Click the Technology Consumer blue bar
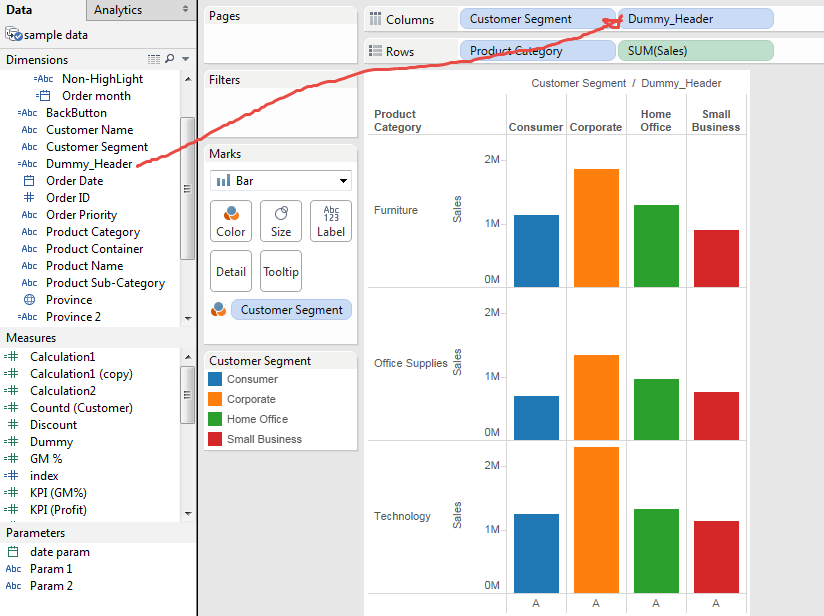Viewport: 824px width, 616px height. [536, 553]
